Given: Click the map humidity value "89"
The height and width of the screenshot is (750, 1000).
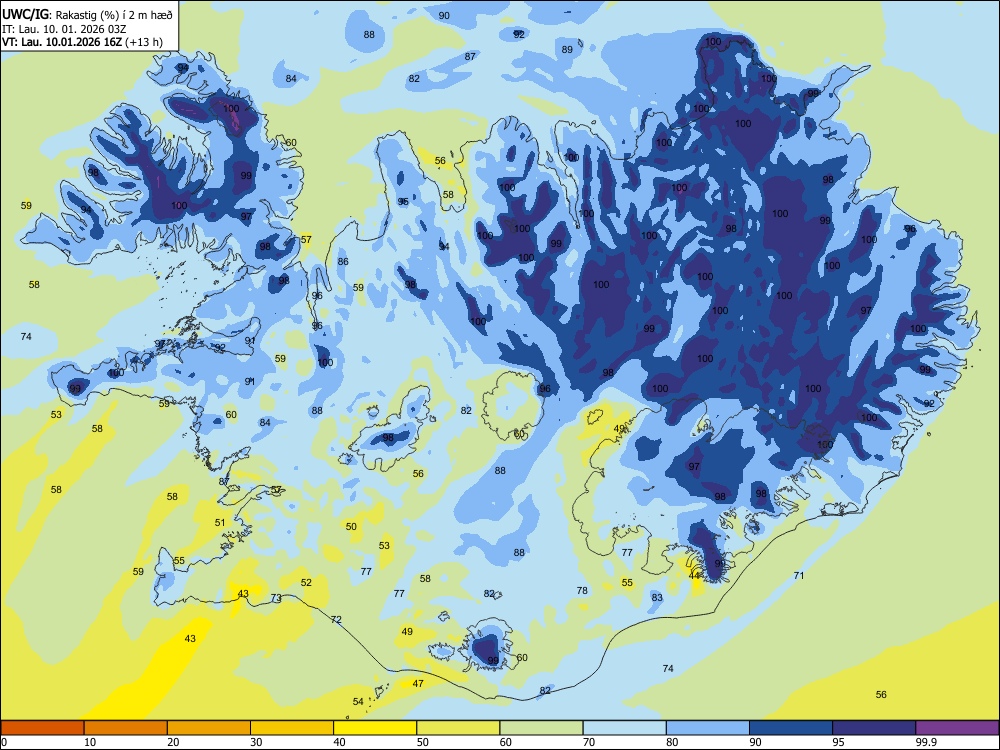Looking at the screenshot, I should point(567,50).
